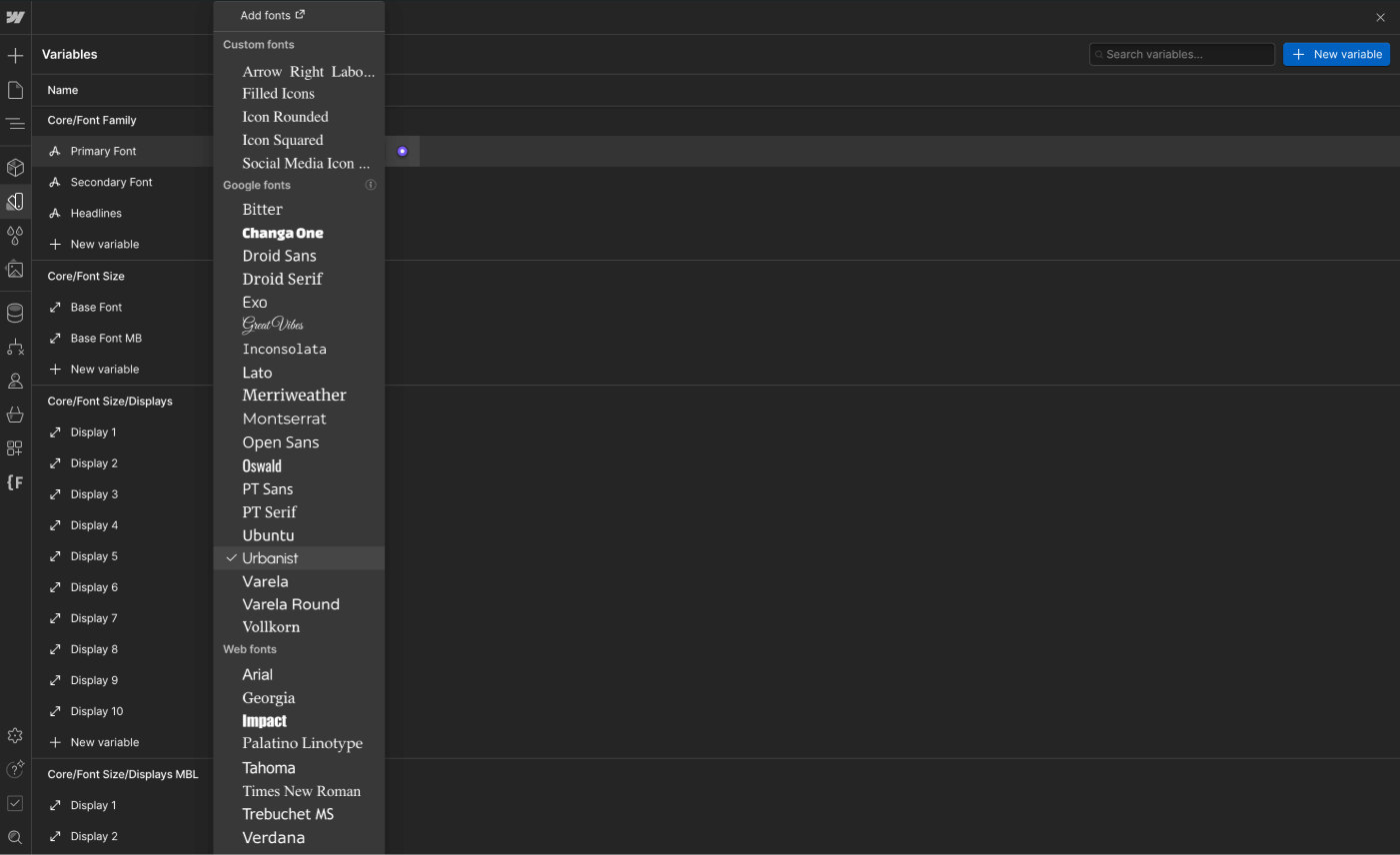Screen dimensions: 1400x855
Task: Open the Navigator panel
Action: pyautogui.click(x=15, y=124)
